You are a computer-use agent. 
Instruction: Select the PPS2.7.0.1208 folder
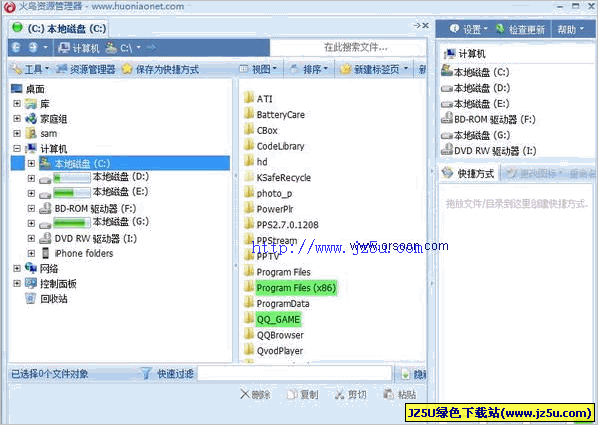click(x=288, y=225)
